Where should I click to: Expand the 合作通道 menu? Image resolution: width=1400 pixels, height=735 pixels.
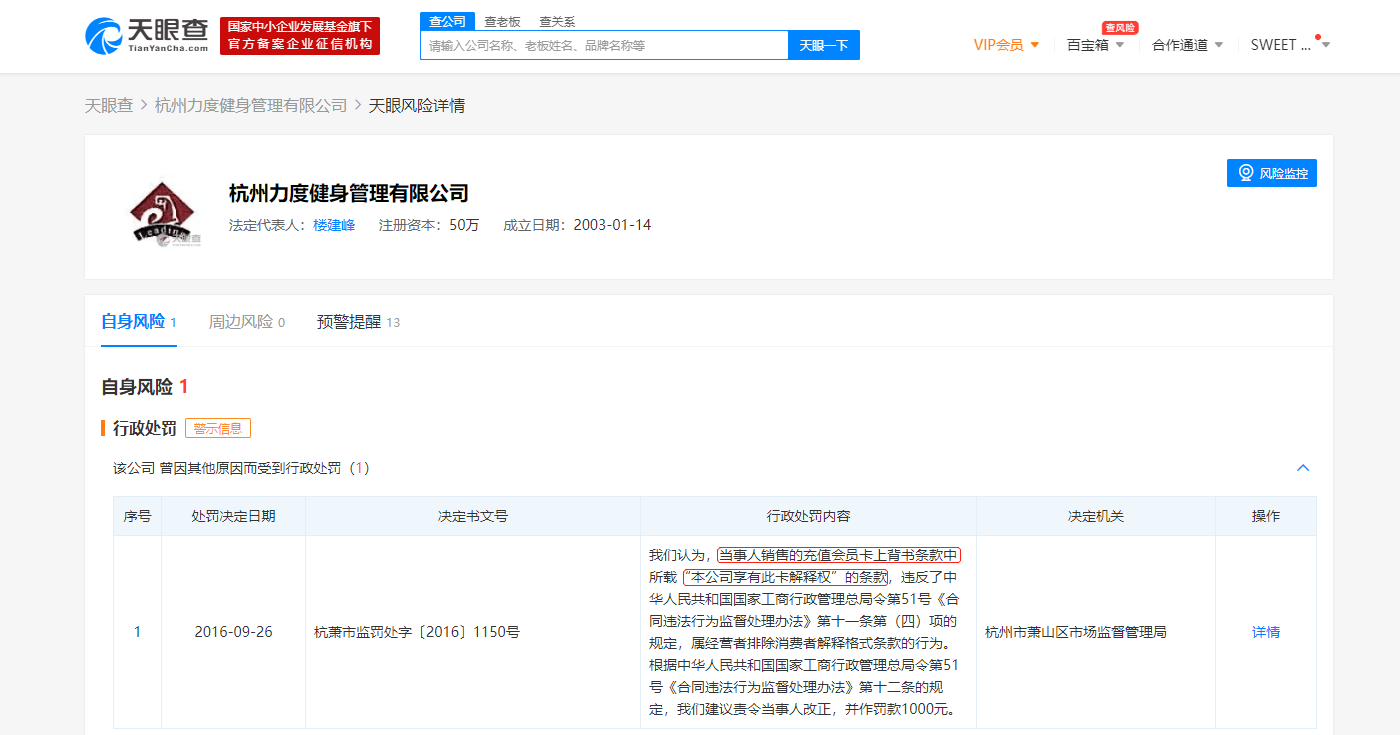(x=1188, y=45)
